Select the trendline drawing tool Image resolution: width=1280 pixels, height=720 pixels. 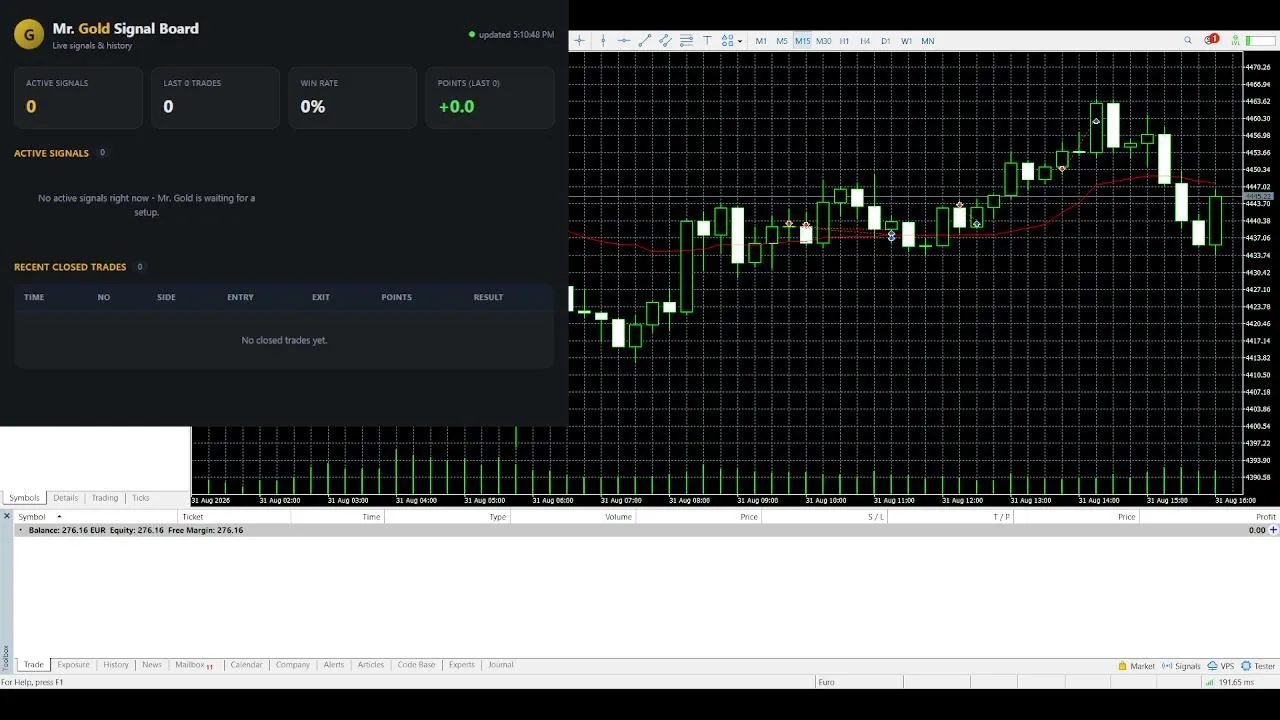click(644, 41)
